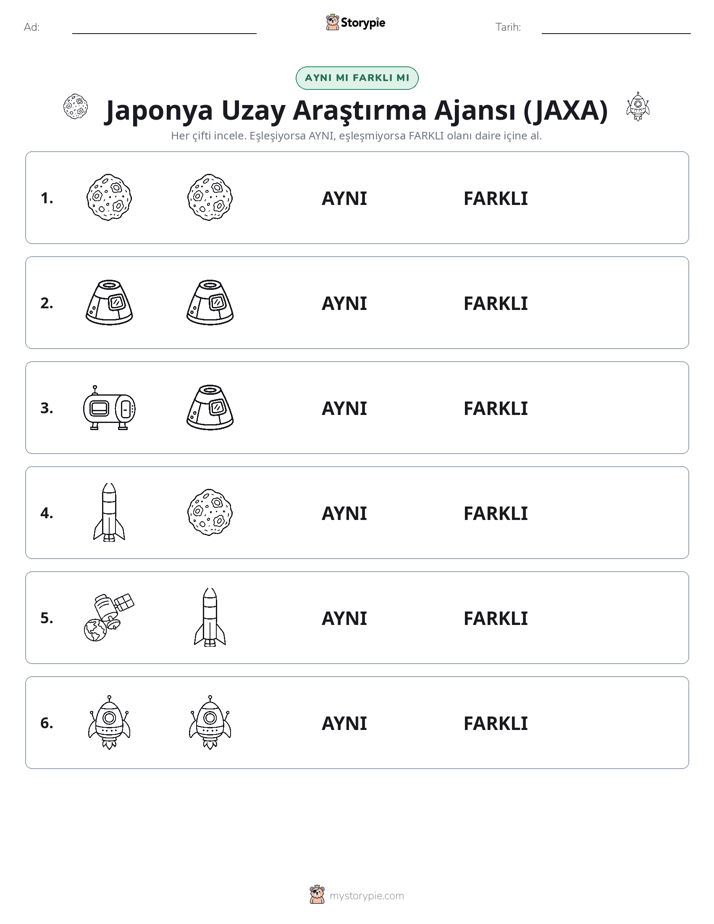
Task: Click the Ad name line field
Action: (164, 27)
